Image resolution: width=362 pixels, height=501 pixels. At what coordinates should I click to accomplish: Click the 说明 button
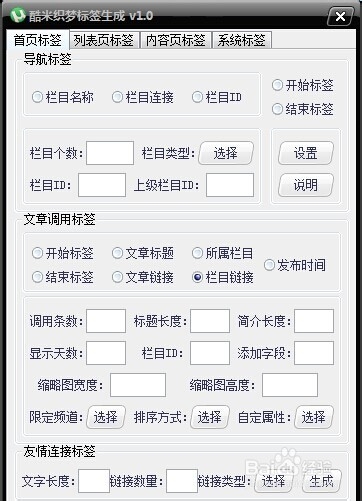coord(306,185)
